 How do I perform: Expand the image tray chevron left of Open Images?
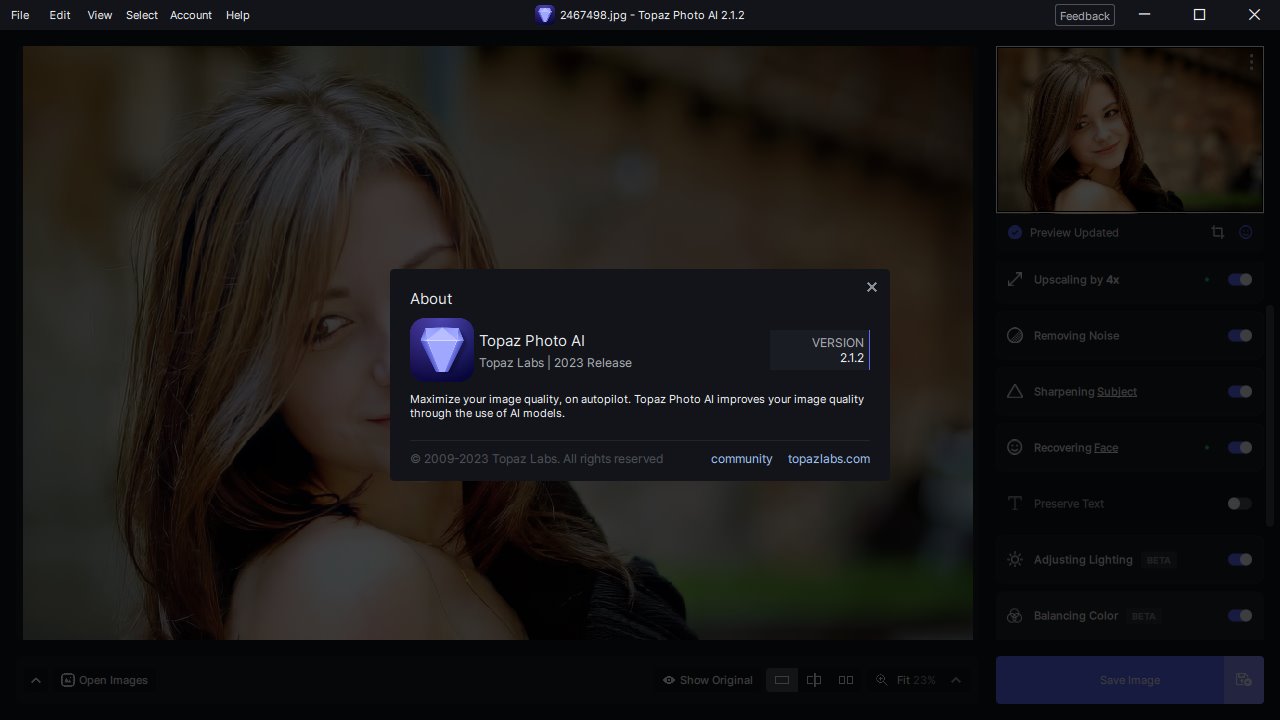click(x=36, y=680)
